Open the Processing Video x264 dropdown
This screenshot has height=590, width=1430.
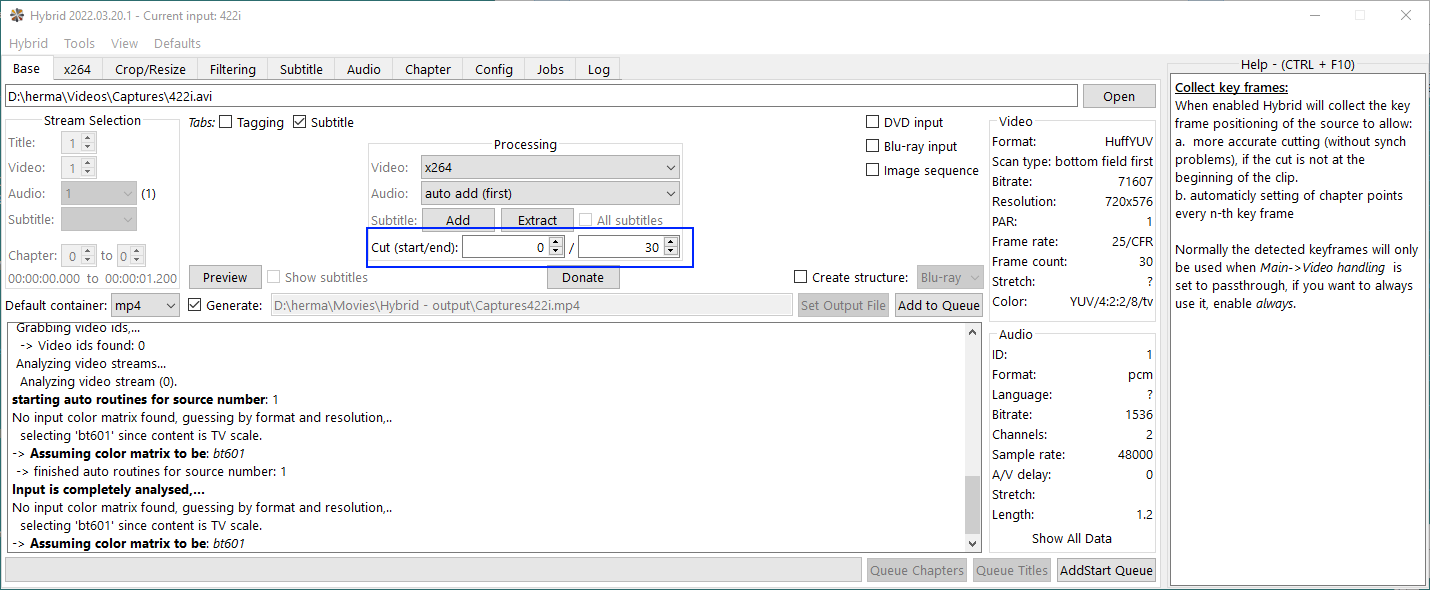tap(551, 167)
